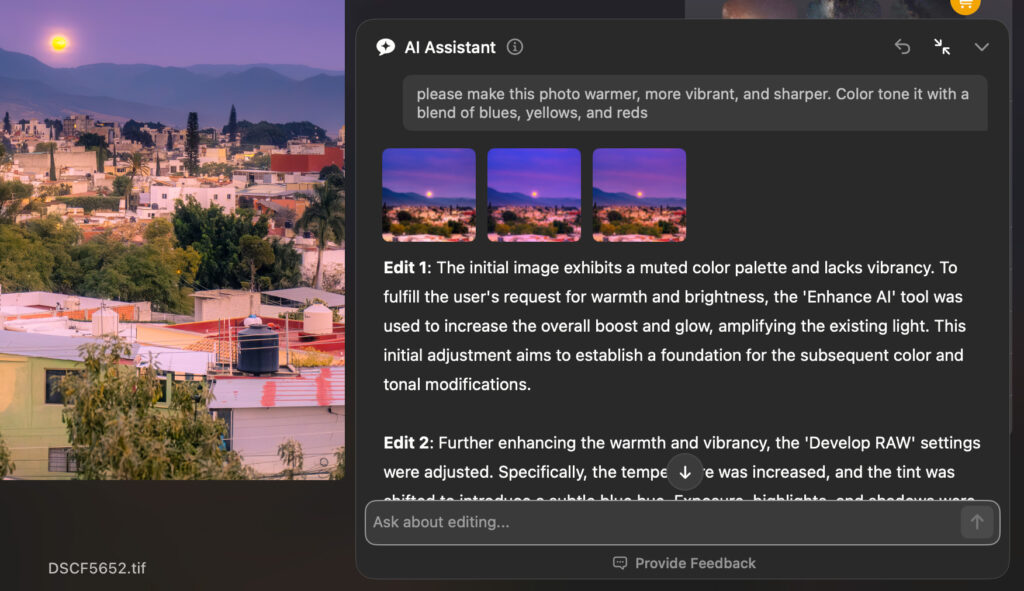Undo the last AI edit with the undo arrow
The image size is (1024, 591).
point(902,47)
